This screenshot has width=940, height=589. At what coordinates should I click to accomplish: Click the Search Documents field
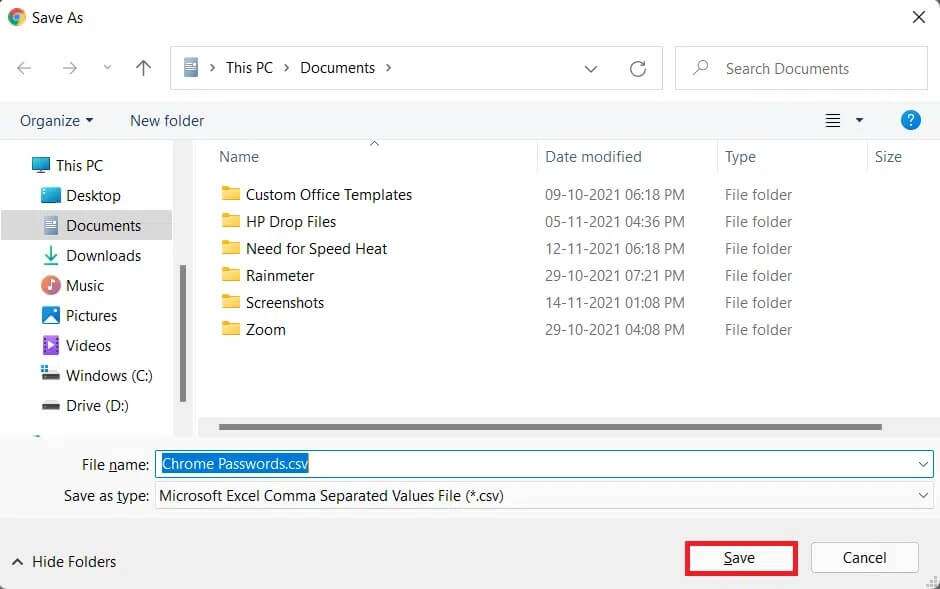tap(801, 68)
